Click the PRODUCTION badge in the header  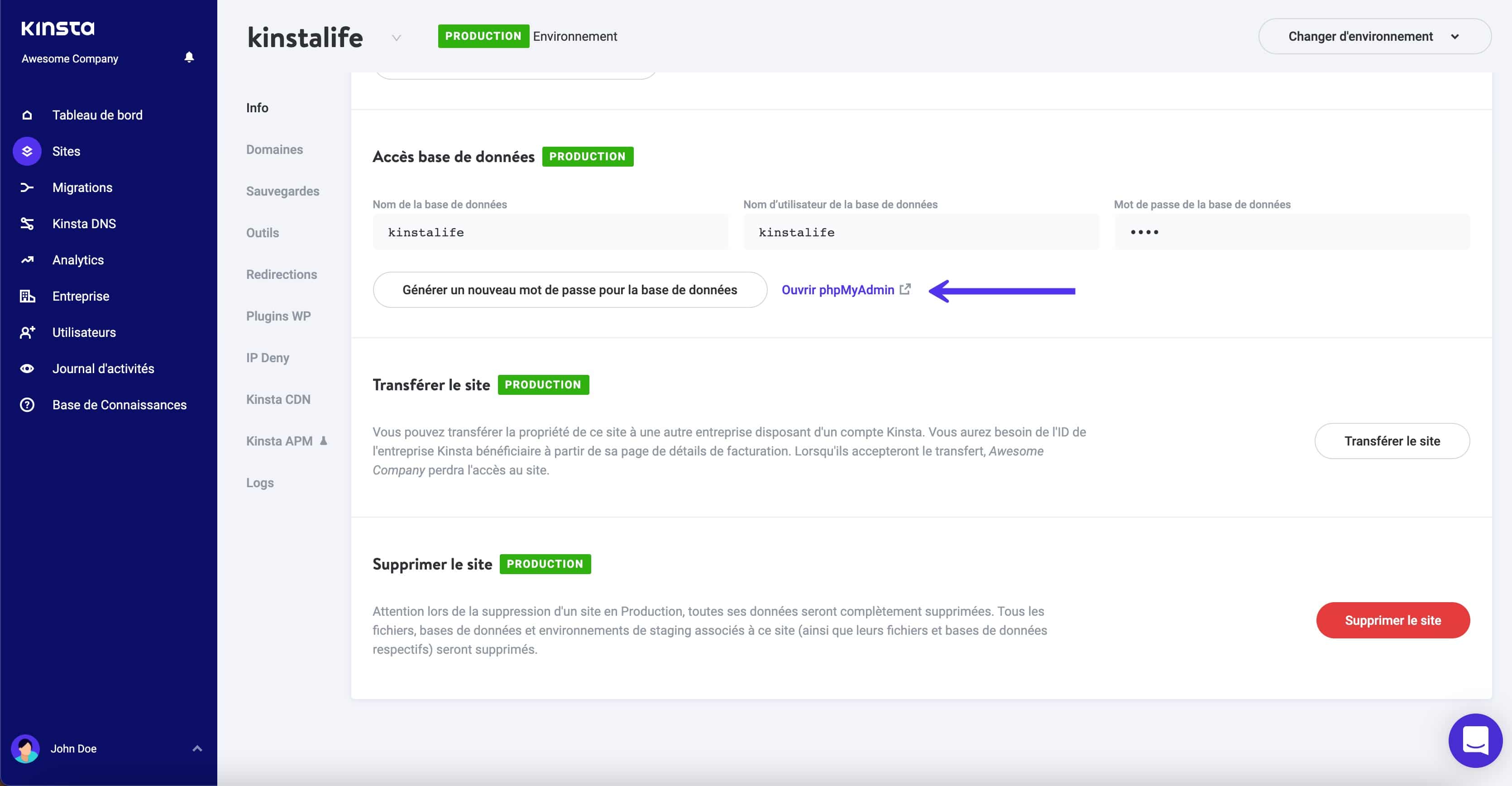(x=483, y=36)
